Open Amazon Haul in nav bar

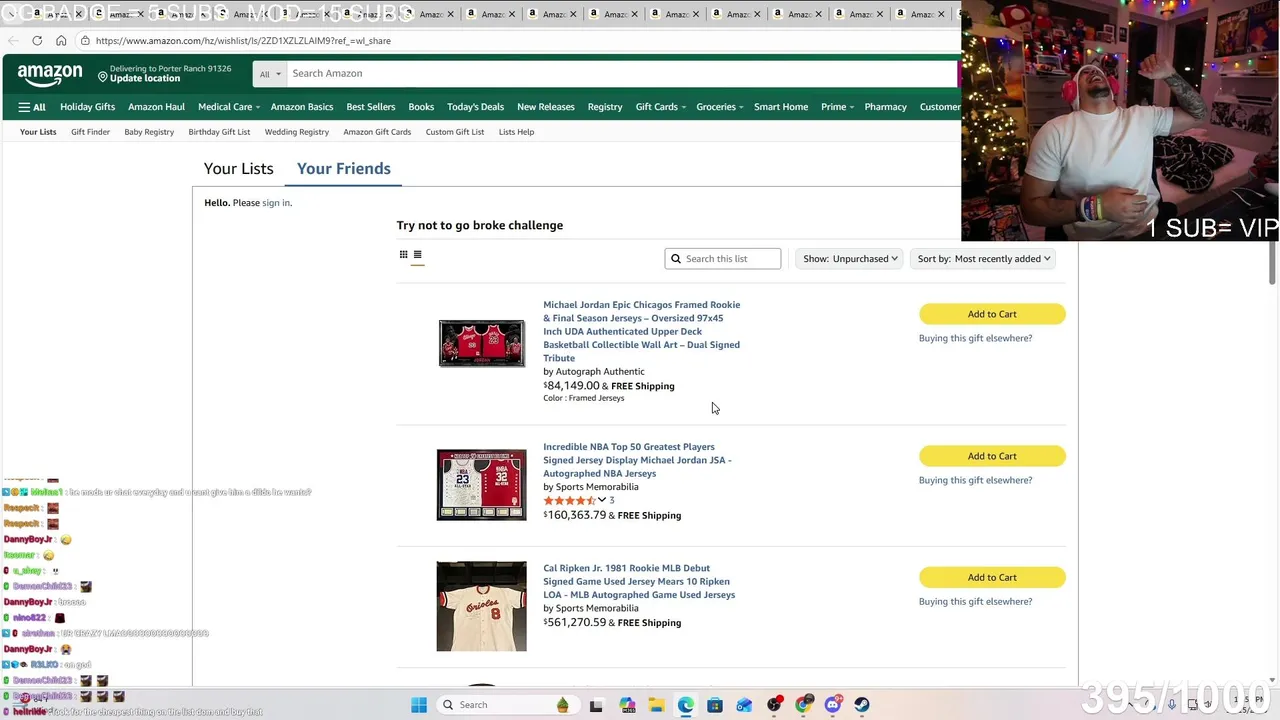click(156, 107)
